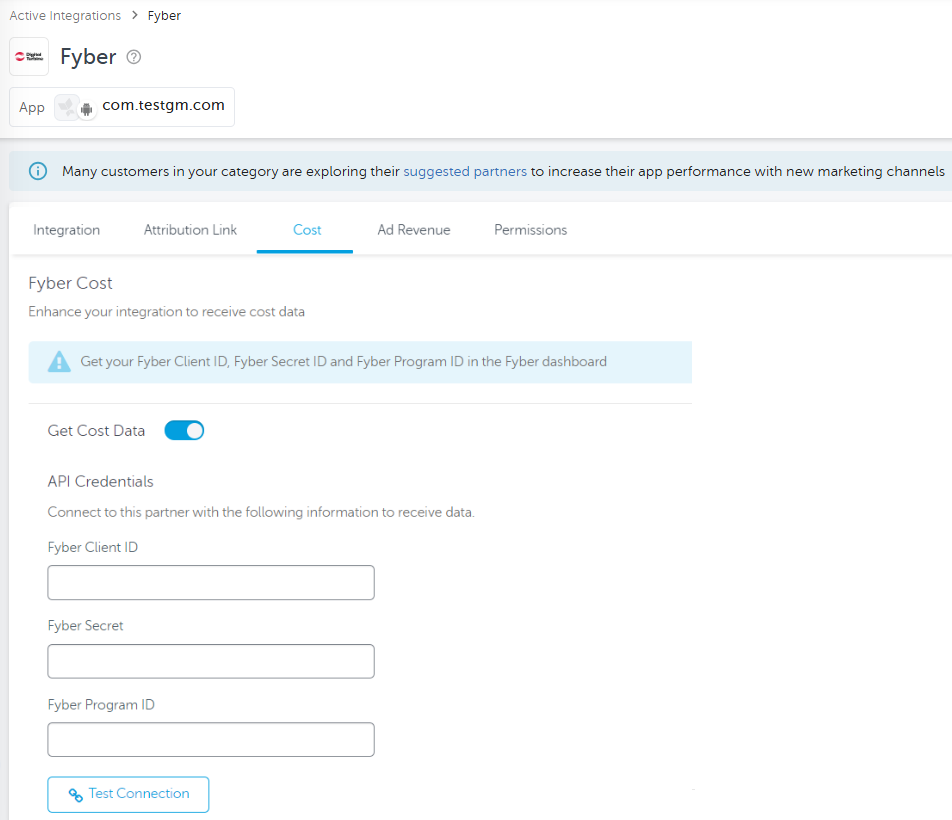952x820 pixels.
Task: Open the Integration tab
Action: (67, 230)
